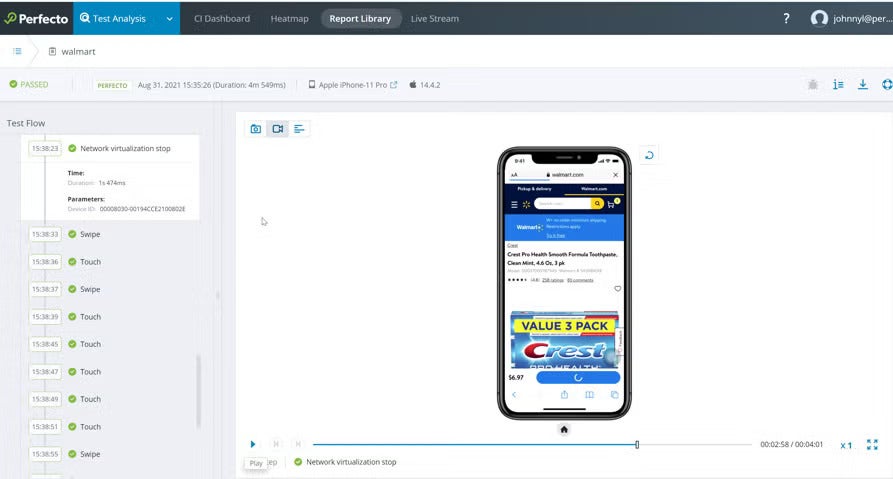The width and height of the screenshot is (893, 479).
Task: Switch to screenshots camera view
Action: point(256,129)
